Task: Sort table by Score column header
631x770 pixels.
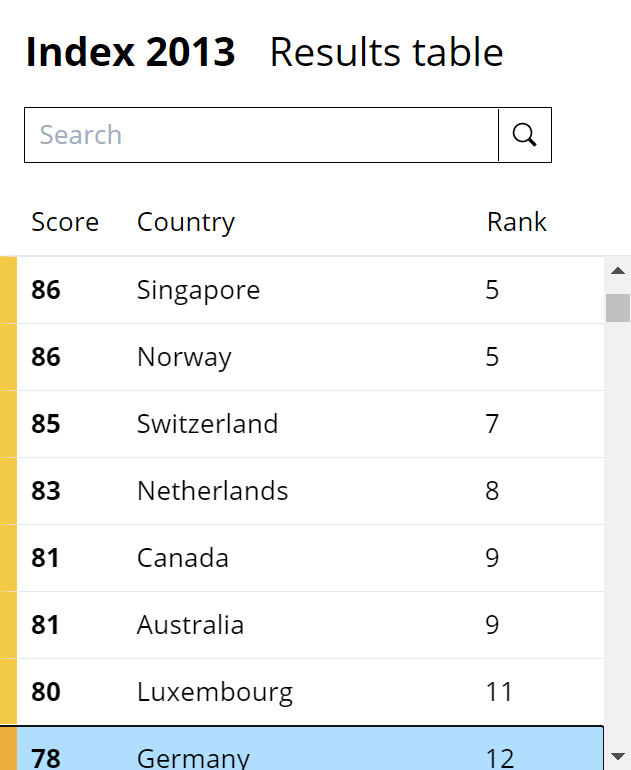Action: pyautogui.click(x=65, y=222)
